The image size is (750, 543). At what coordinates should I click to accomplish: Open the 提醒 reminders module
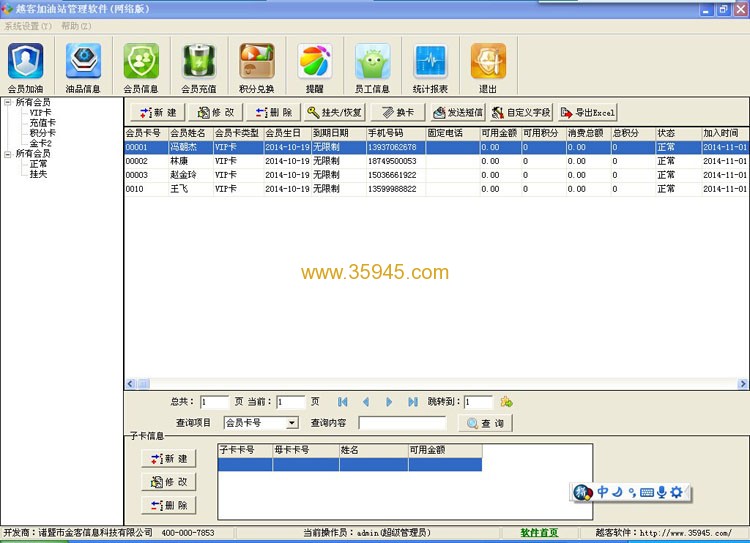coord(315,67)
